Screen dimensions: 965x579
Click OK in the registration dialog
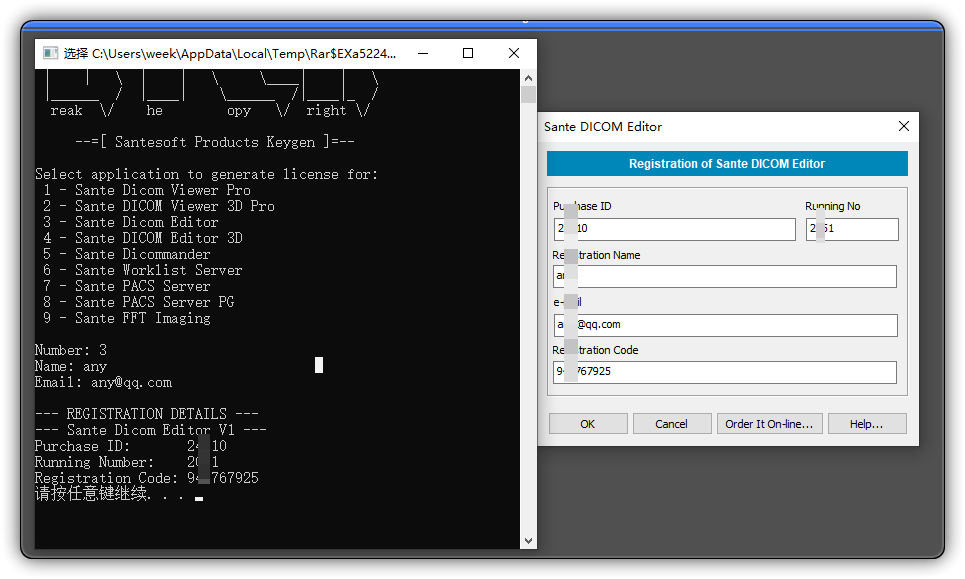pyautogui.click(x=588, y=424)
